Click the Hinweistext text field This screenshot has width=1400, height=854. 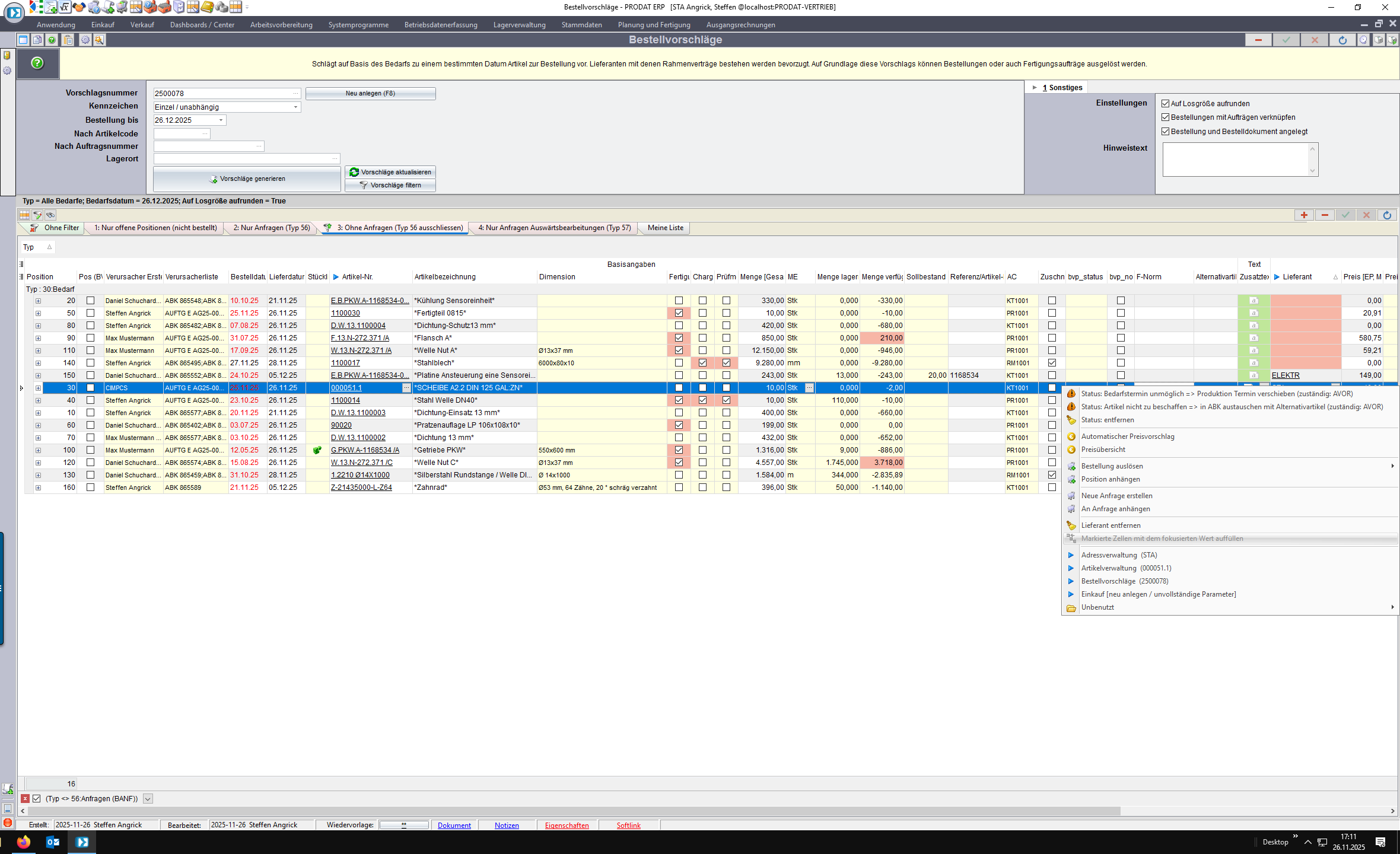pos(1235,159)
